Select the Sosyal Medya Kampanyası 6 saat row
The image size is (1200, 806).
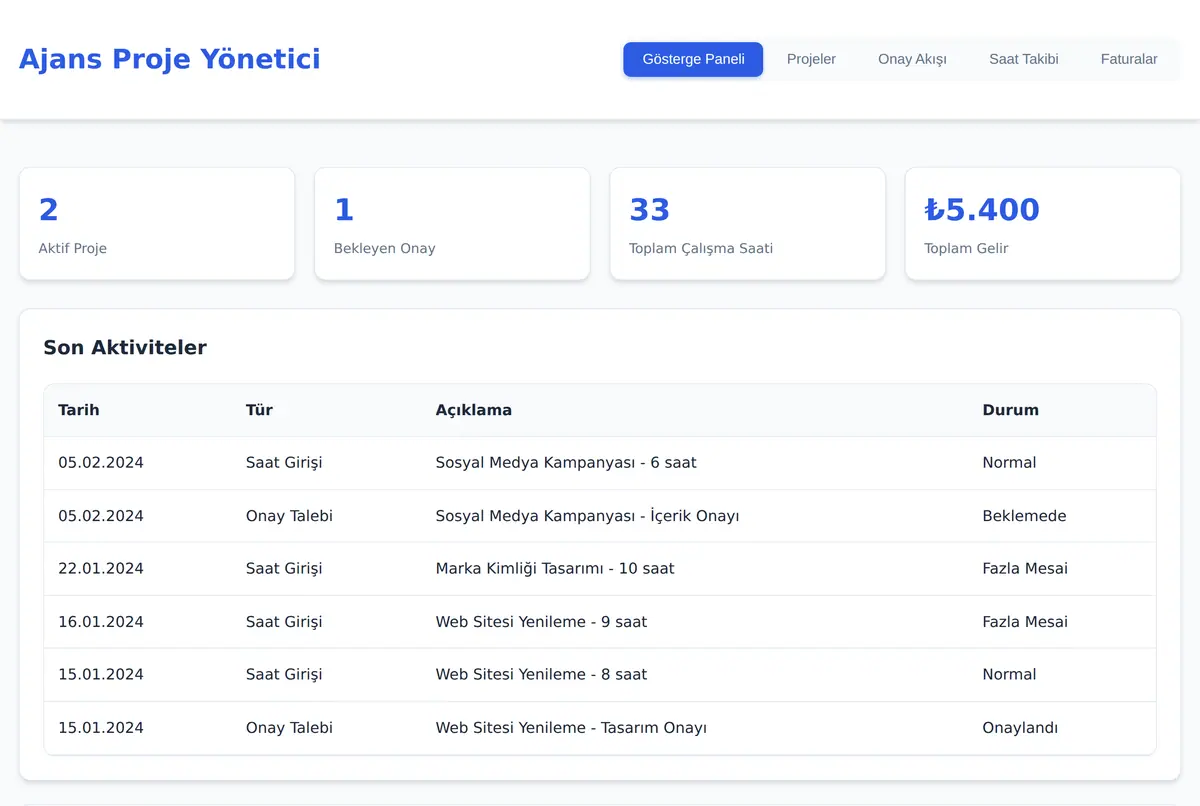pos(600,463)
